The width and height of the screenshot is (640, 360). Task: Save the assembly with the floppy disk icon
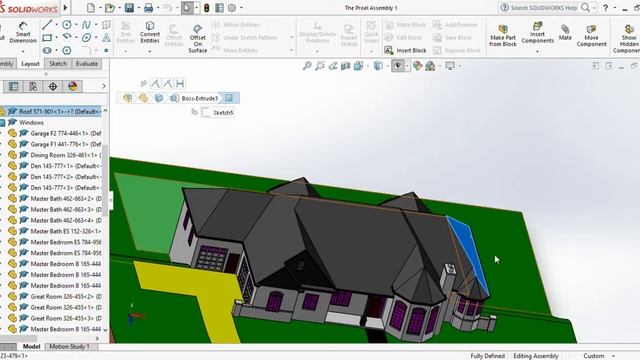coord(129,8)
